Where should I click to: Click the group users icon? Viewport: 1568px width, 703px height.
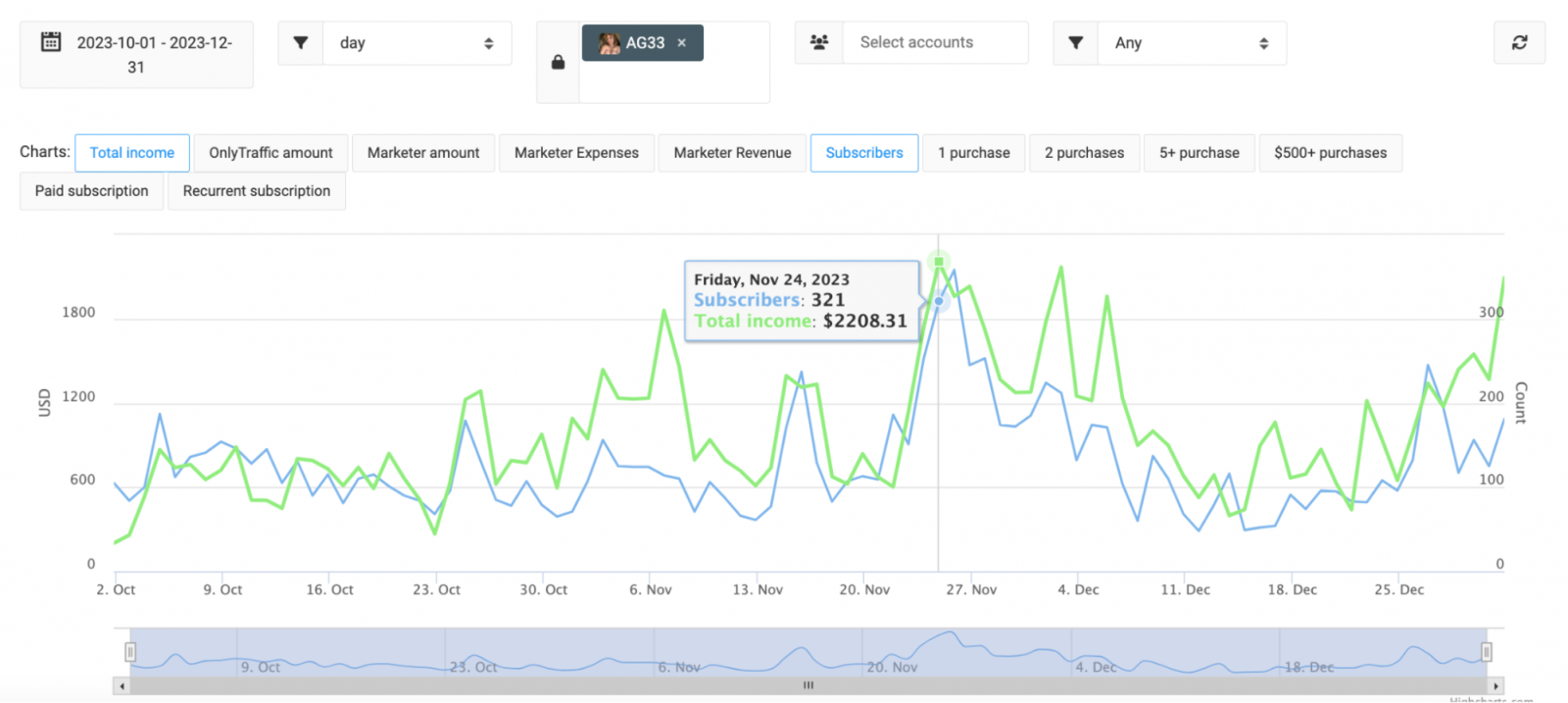pos(819,42)
